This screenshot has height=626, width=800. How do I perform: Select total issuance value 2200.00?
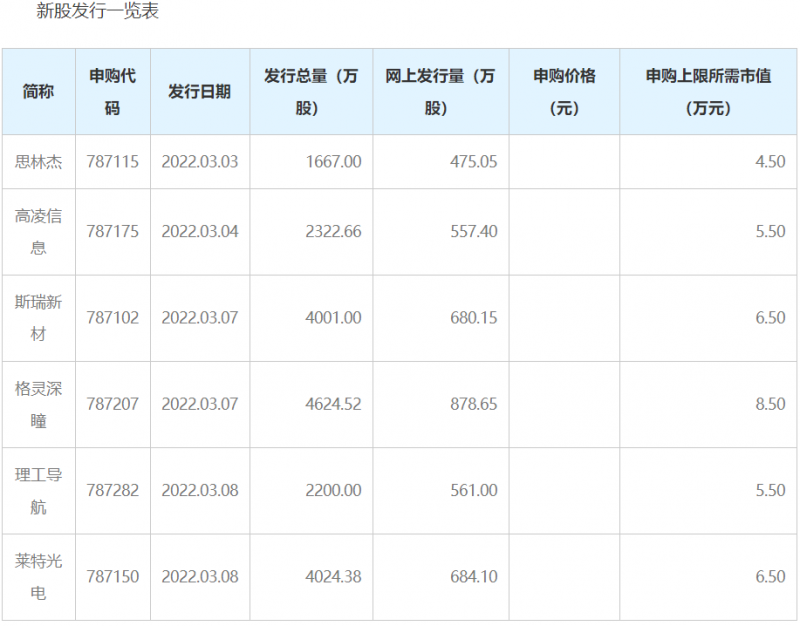[x=333, y=490]
